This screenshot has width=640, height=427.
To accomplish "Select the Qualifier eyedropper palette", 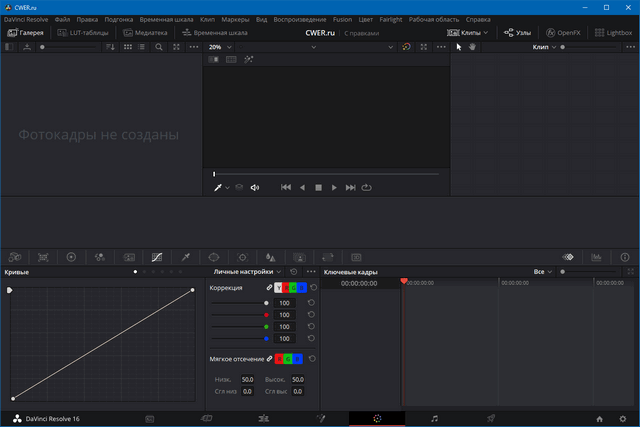I will 185,257.
